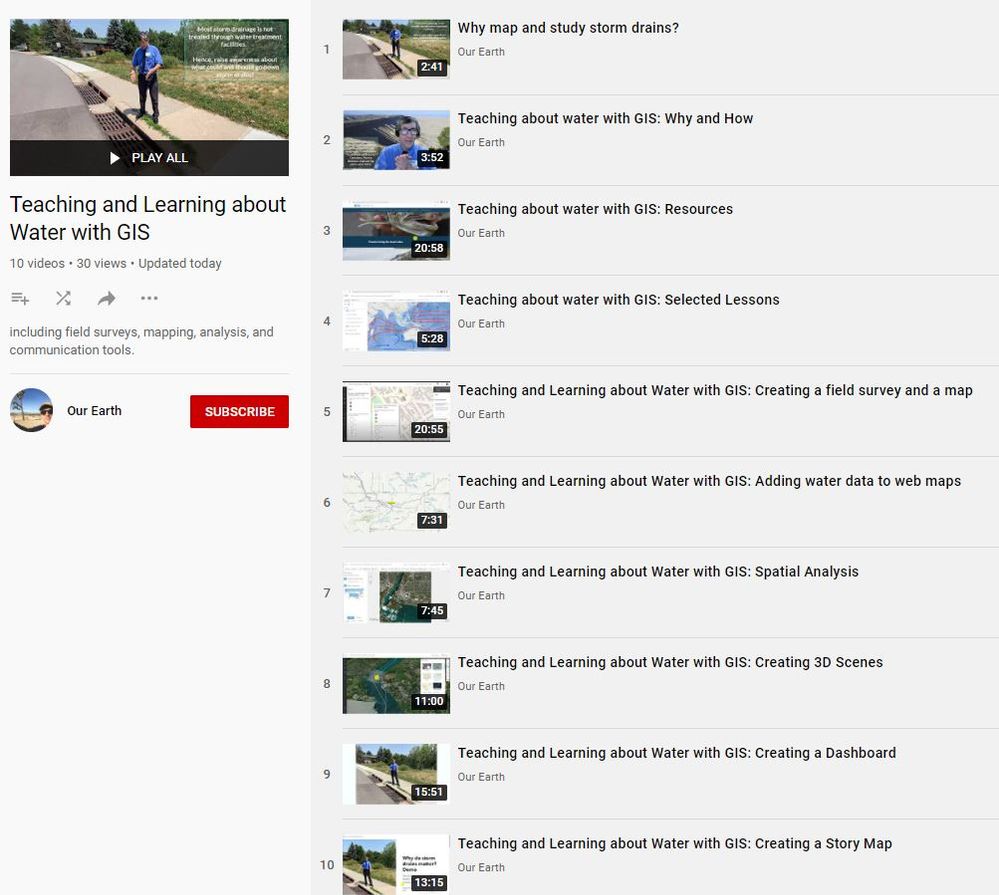Open video 'Why map and study storm drains?'
Viewport: 999px width, 895px height.
(x=568, y=28)
